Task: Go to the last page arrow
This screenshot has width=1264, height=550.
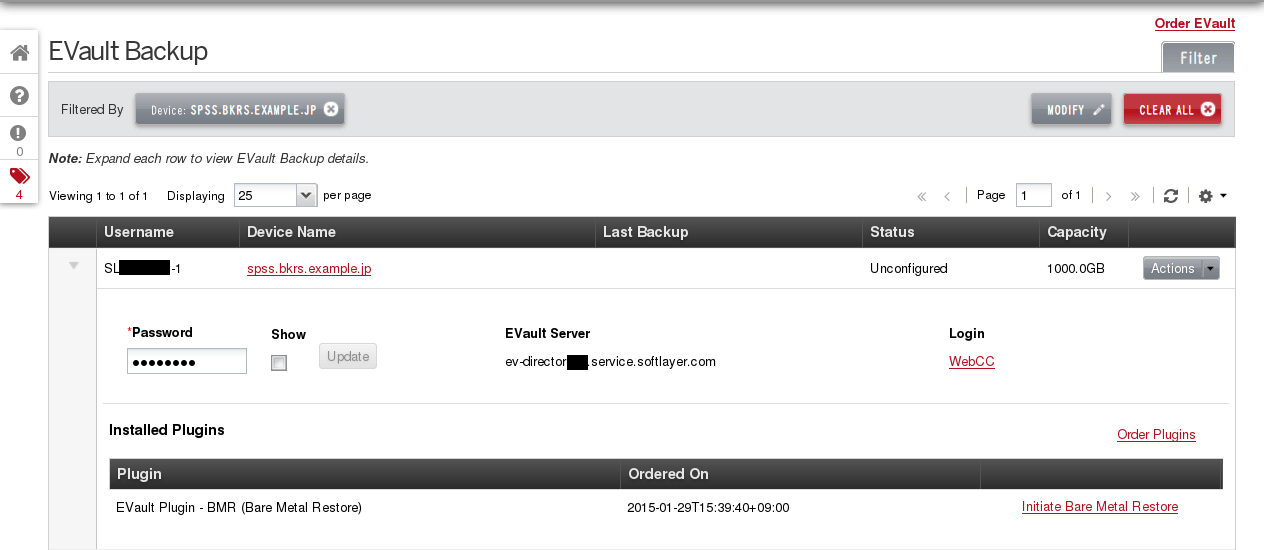Action: pos(1135,196)
